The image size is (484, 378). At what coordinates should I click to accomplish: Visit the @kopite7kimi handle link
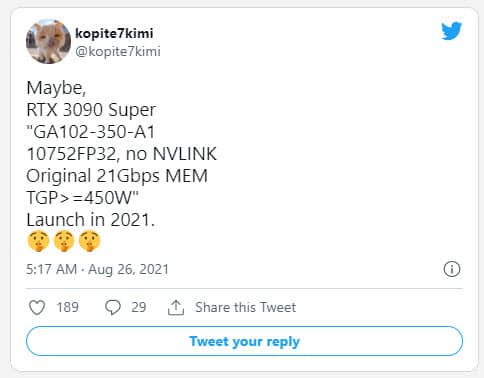(118, 51)
